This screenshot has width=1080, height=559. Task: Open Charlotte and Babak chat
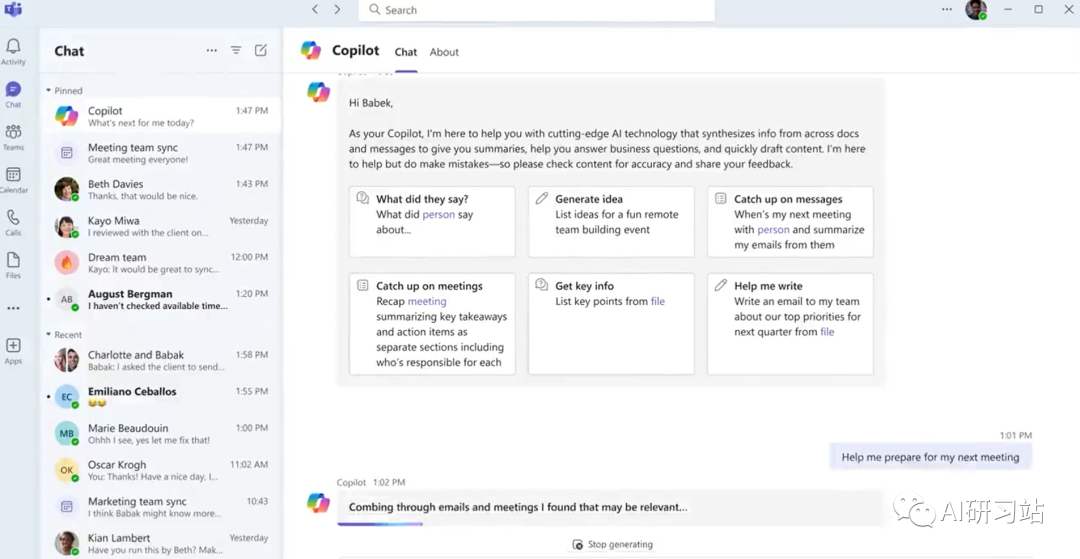coord(160,360)
